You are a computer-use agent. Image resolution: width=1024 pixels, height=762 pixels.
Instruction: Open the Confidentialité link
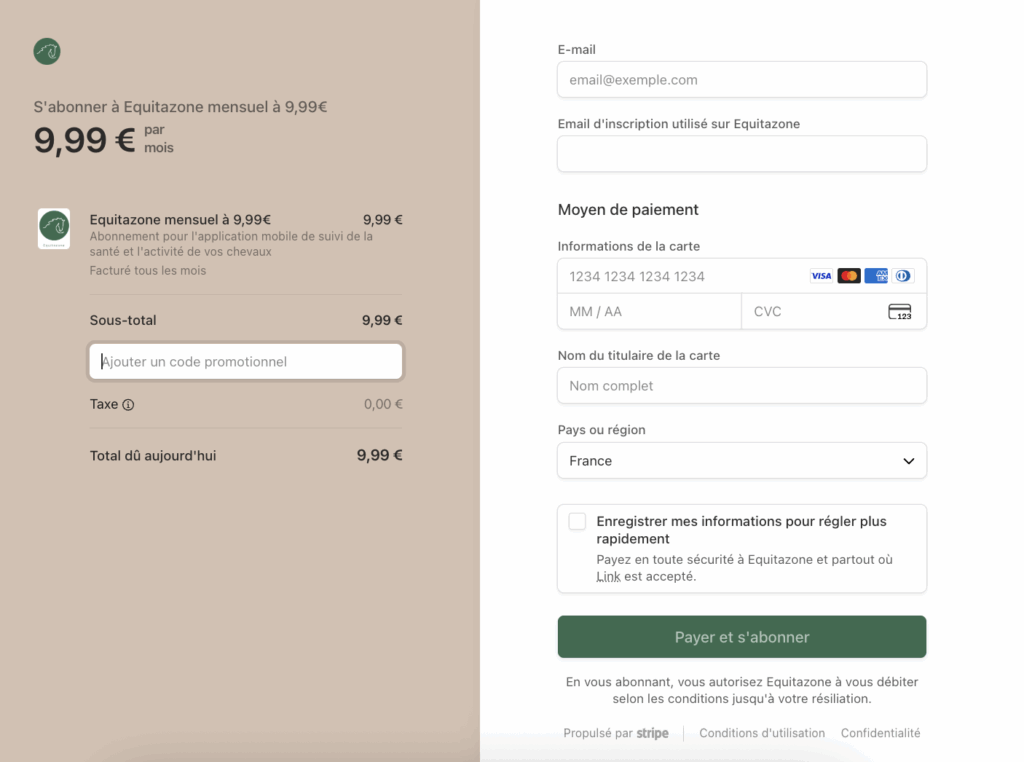click(880, 733)
